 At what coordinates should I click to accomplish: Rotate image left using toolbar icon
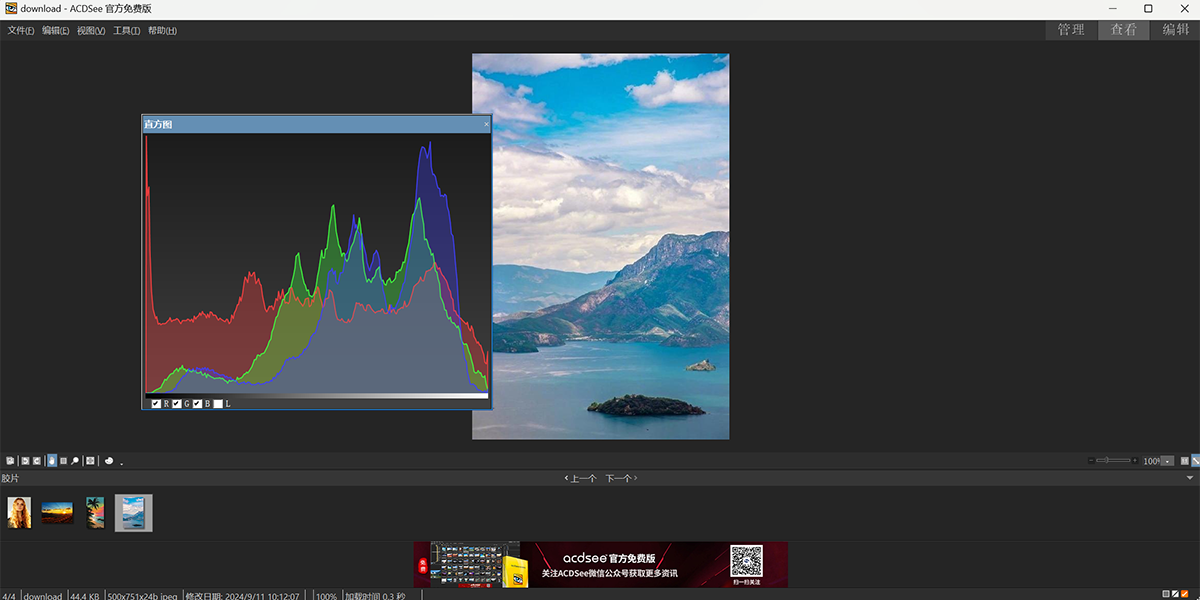pos(25,461)
